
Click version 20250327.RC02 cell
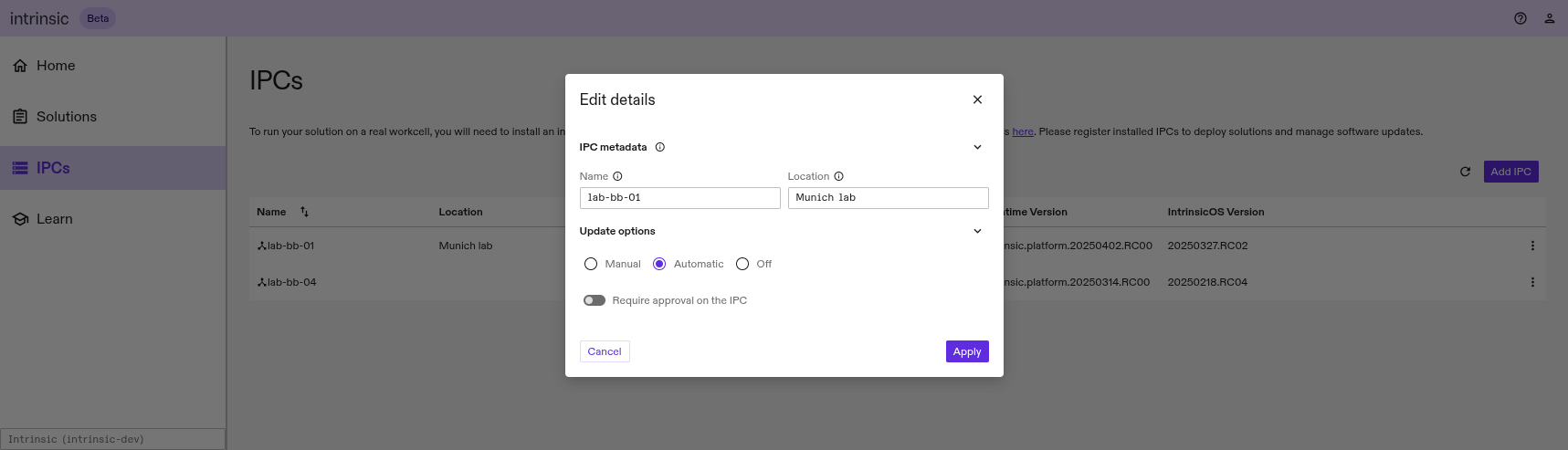(1207, 246)
